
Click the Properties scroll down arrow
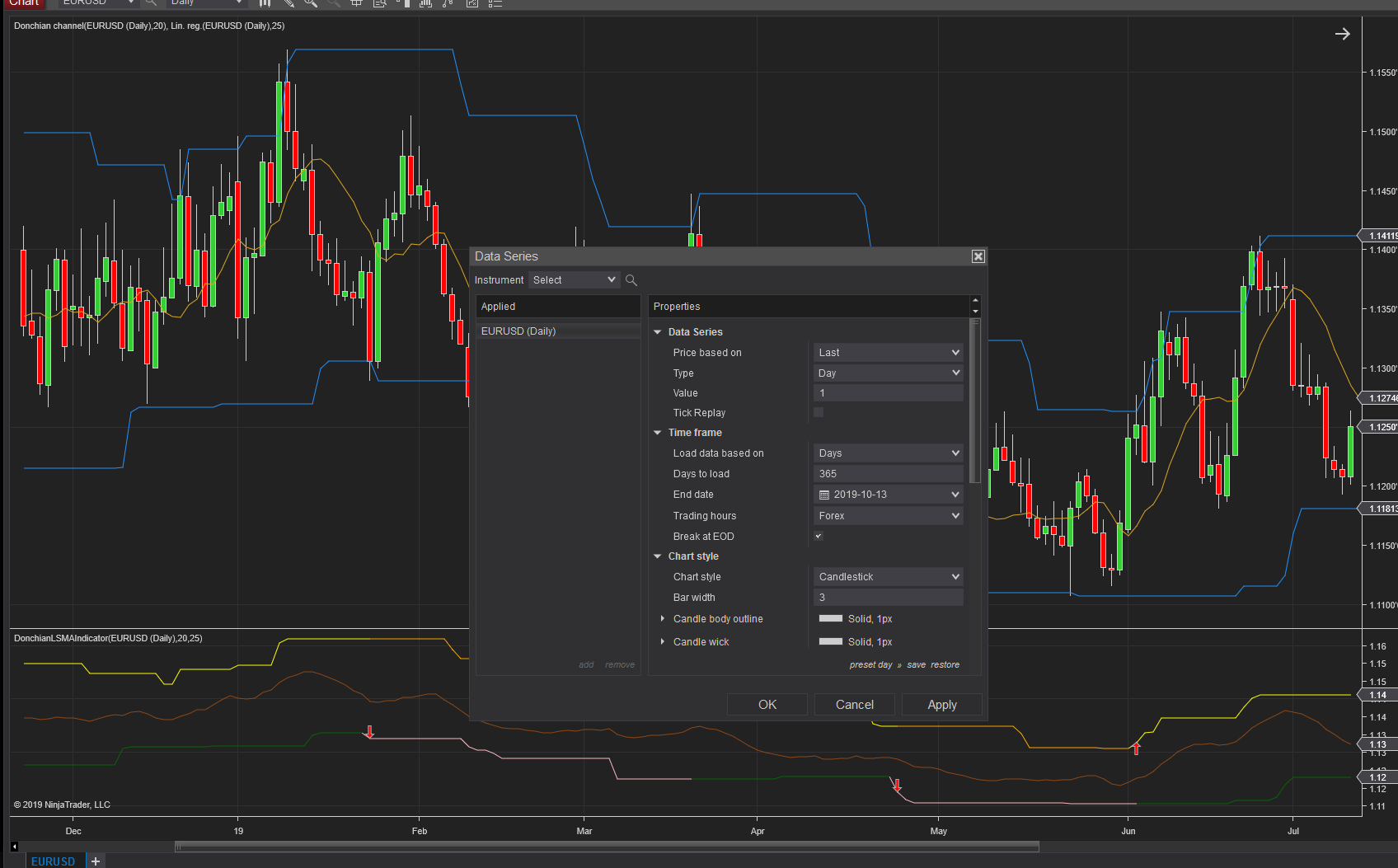(x=975, y=312)
